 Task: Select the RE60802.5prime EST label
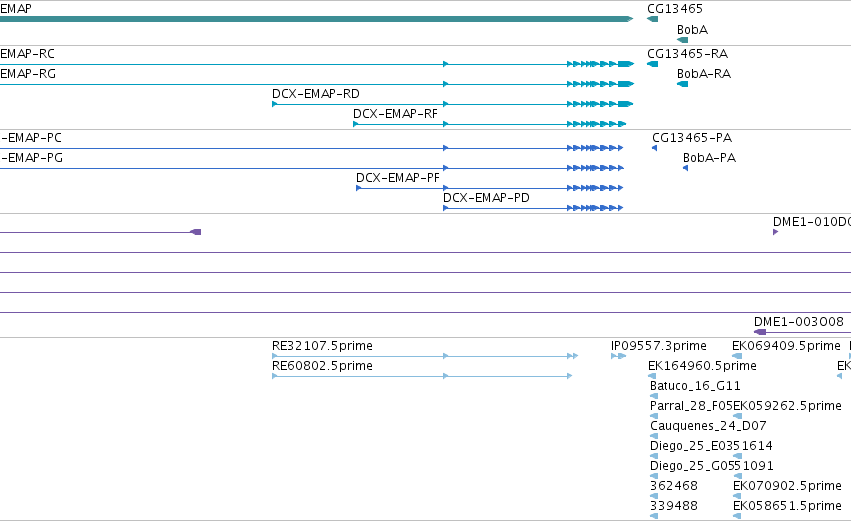click(322, 366)
